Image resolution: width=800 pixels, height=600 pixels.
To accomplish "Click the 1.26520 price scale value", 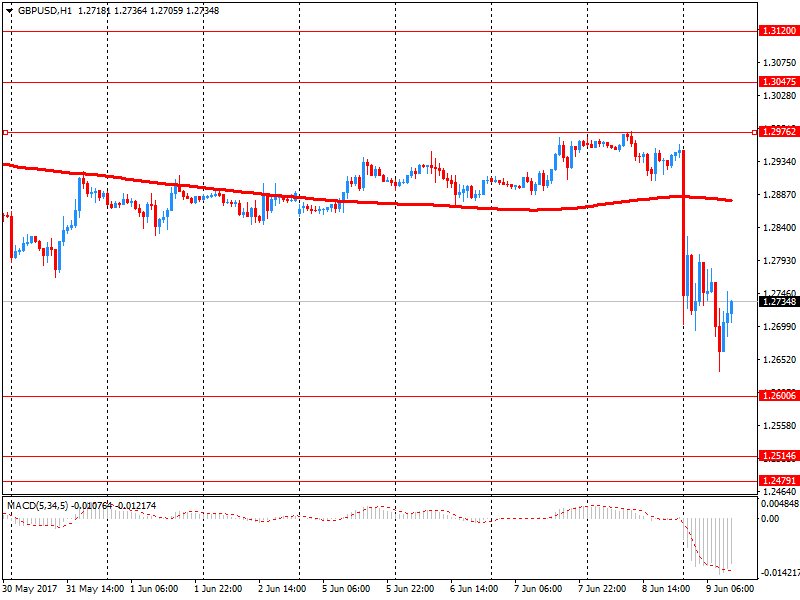I will [x=780, y=360].
